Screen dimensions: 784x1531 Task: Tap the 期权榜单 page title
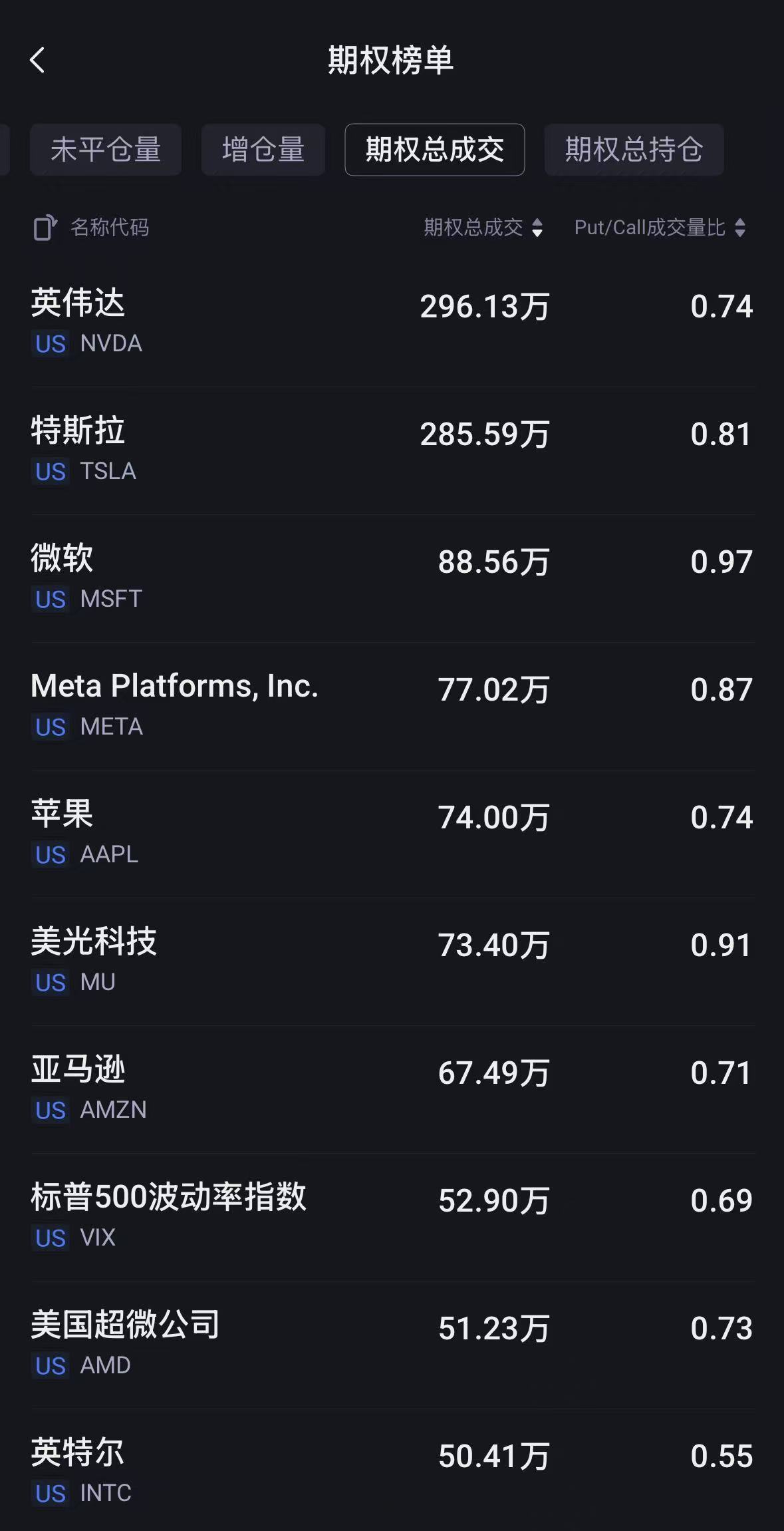(x=391, y=60)
